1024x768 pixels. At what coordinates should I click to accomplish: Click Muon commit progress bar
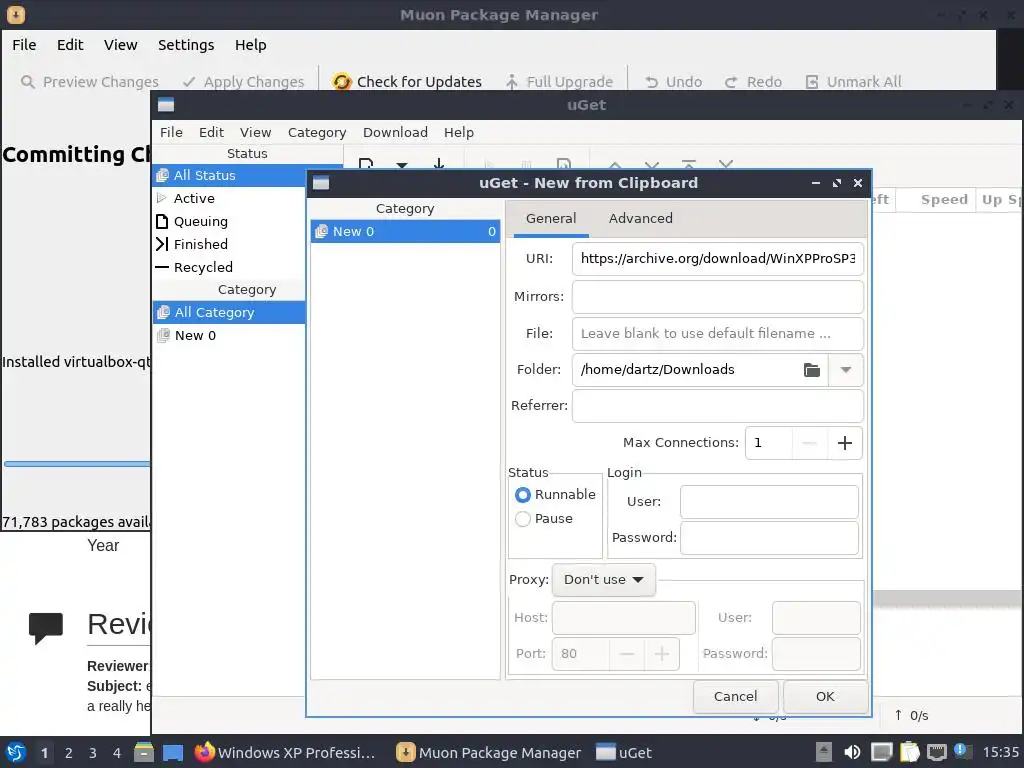click(77, 464)
